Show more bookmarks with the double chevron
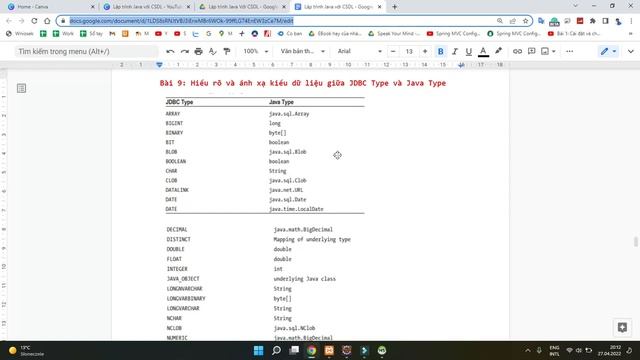The height and width of the screenshot is (360, 640). [631, 33]
